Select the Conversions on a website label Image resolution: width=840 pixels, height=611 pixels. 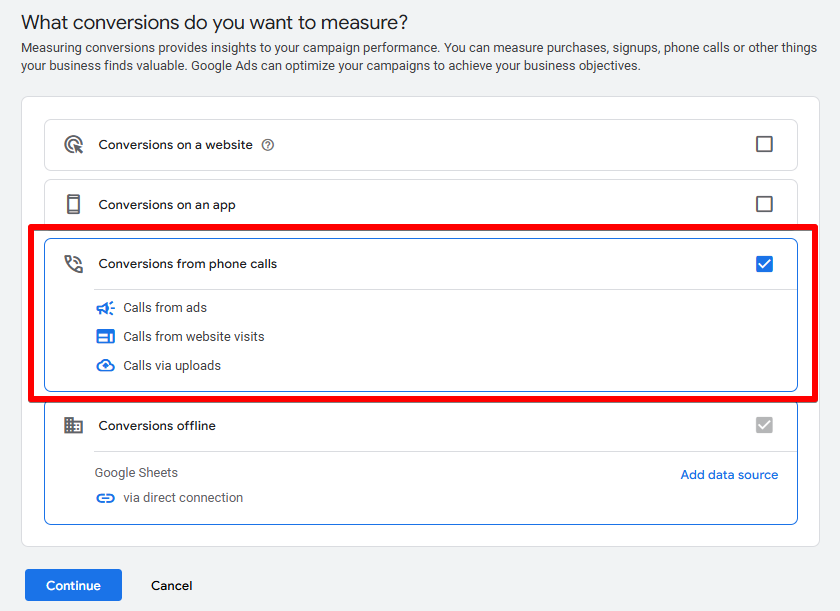175,145
